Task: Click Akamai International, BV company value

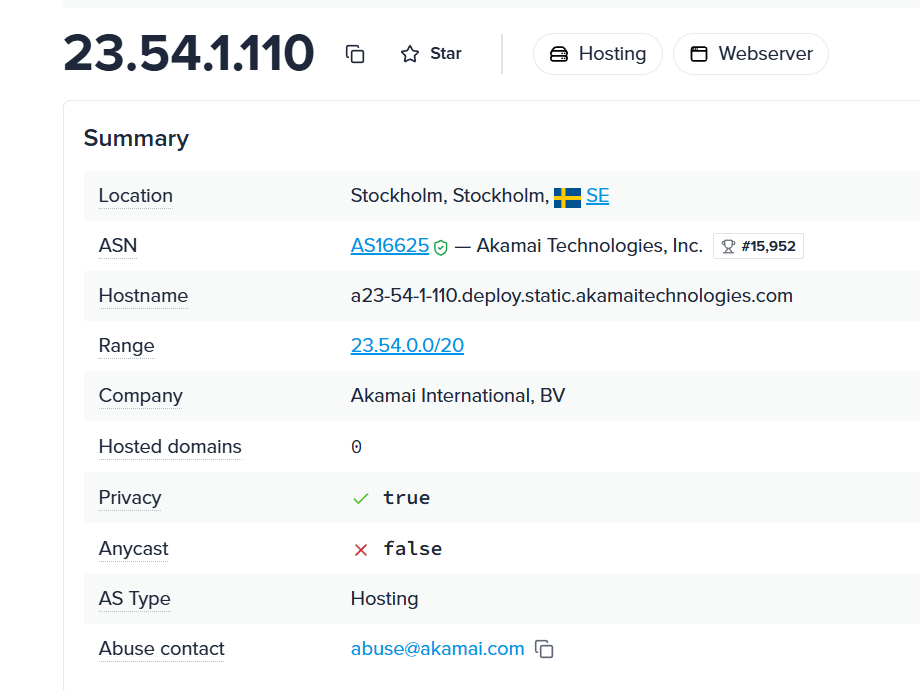Action: click(x=458, y=395)
